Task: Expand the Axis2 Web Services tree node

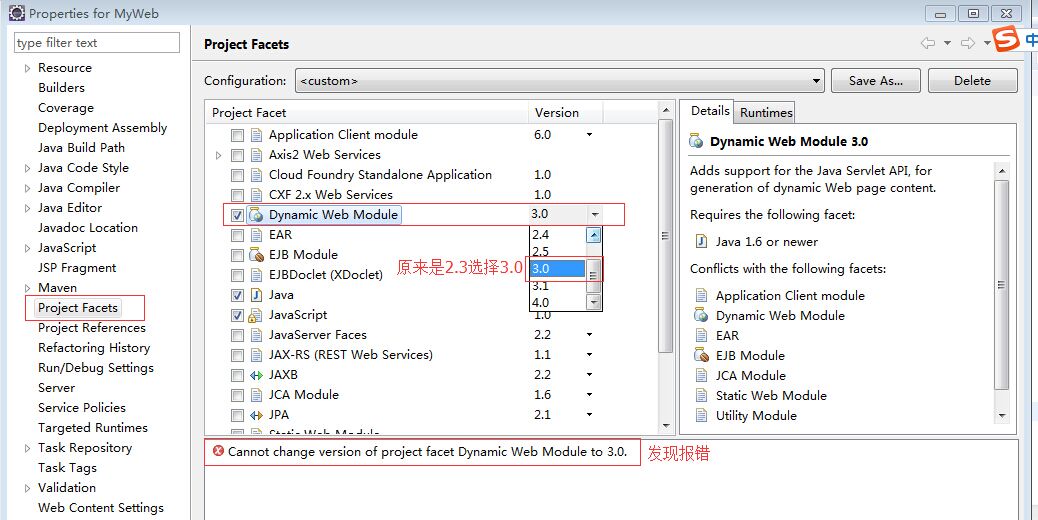Action: (x=218, y=155)
